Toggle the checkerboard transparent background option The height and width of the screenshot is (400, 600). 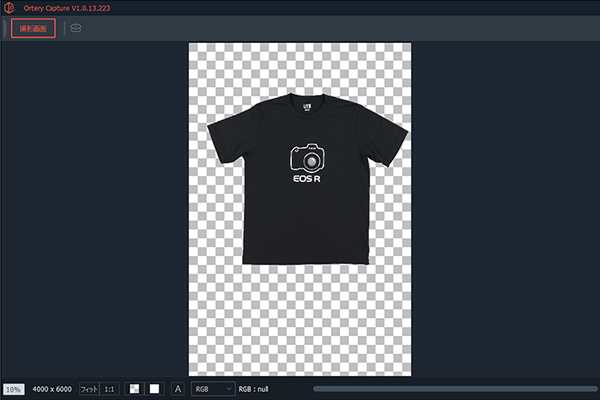pyautogui.click(x=134, y=388)
